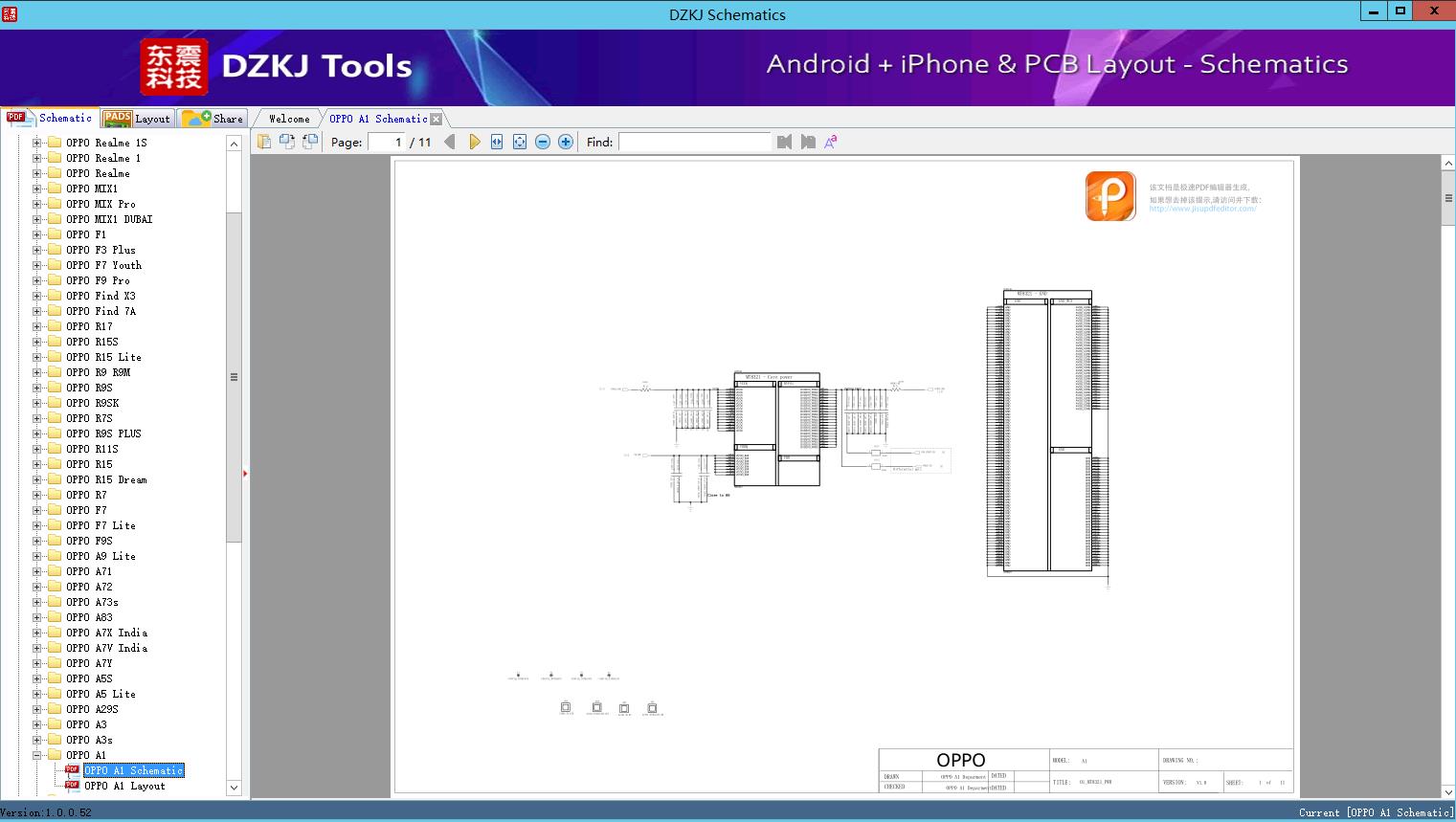Click the find next icon
This screenshot has height=822, width=1456.
pyautogui.click(x=808, y=142)
